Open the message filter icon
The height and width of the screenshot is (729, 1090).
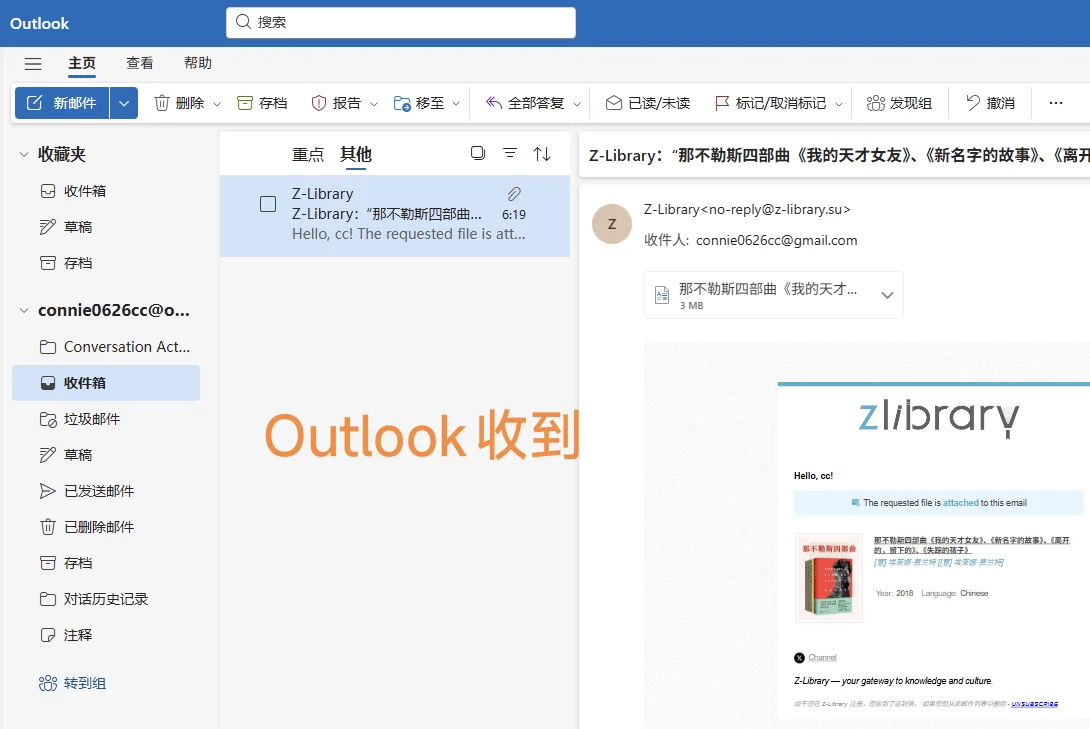510,153
